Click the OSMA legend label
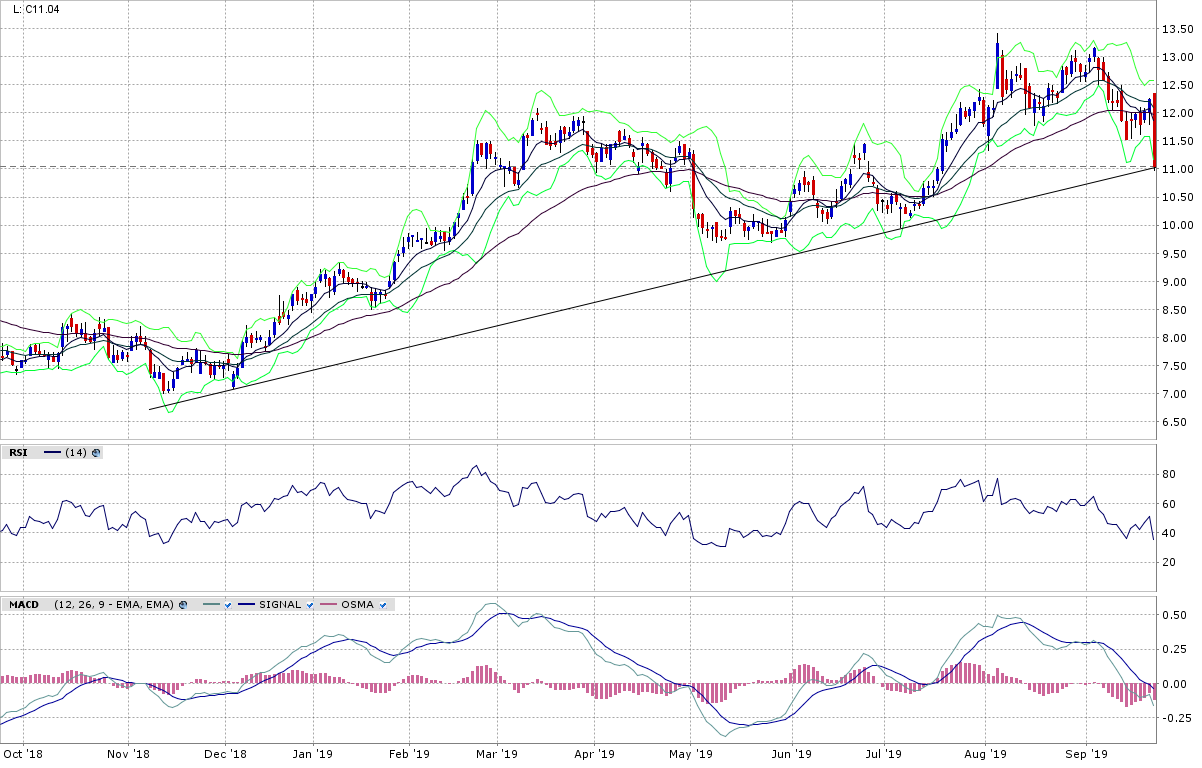 click(x=359, y=605)
